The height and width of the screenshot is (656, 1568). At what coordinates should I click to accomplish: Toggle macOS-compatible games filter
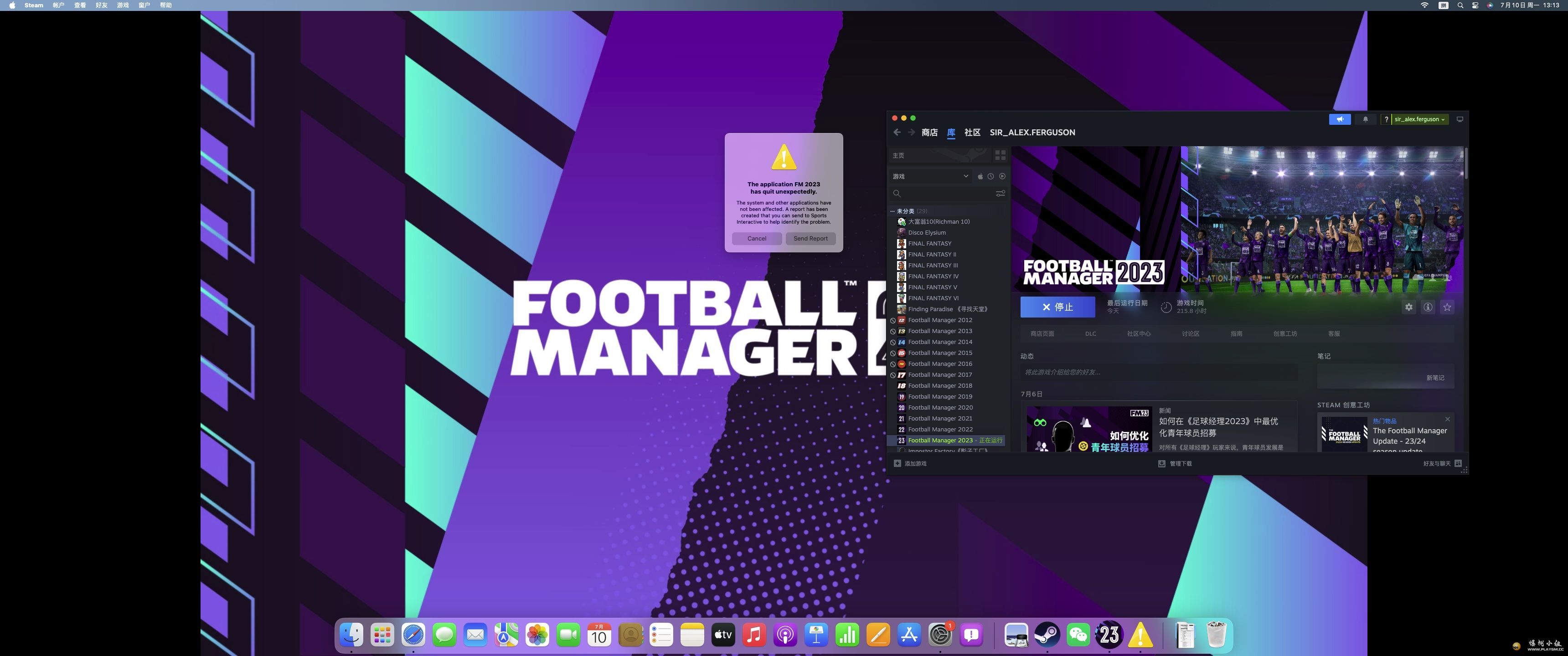[x=980, y=176]
